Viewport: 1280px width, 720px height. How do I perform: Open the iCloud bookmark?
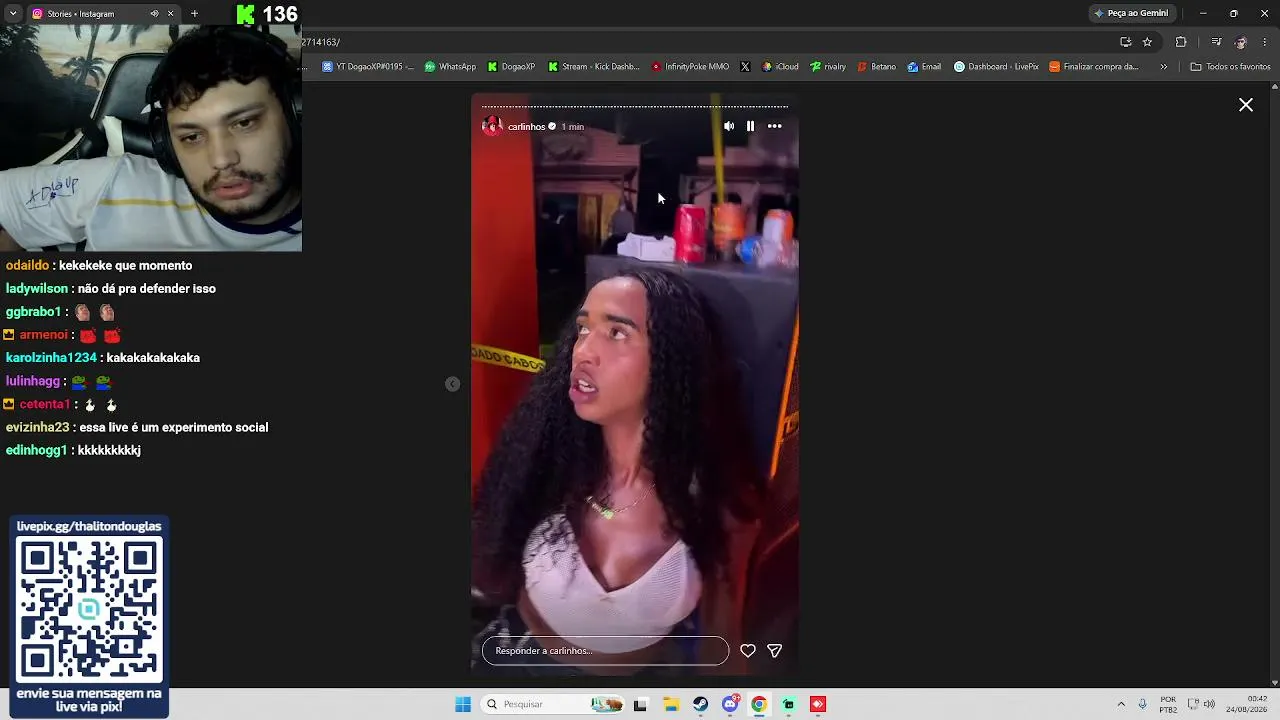[780, 67]
